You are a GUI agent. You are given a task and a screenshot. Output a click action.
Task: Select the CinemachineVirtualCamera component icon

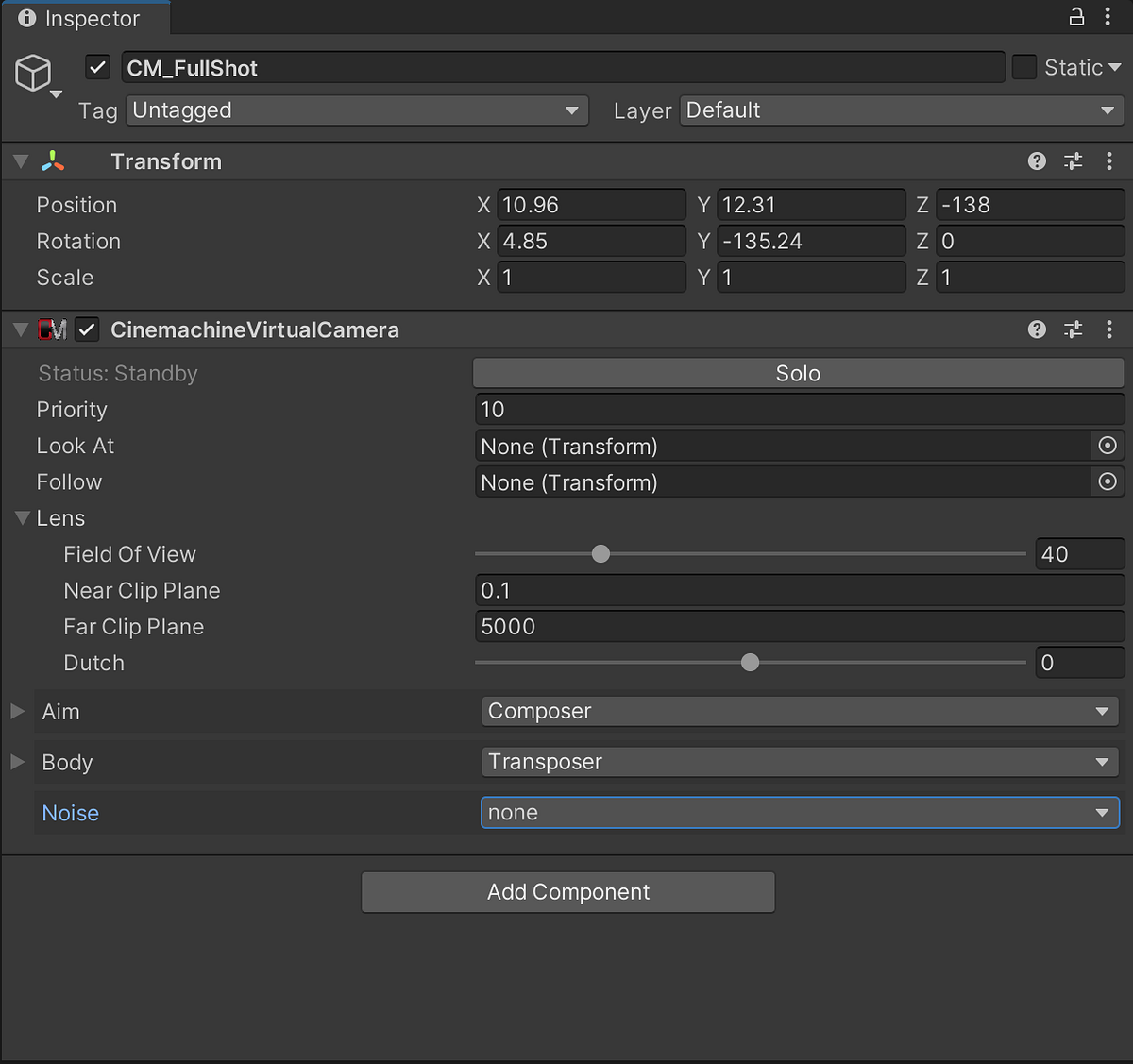pyautogui.click(x=52, y=329)
